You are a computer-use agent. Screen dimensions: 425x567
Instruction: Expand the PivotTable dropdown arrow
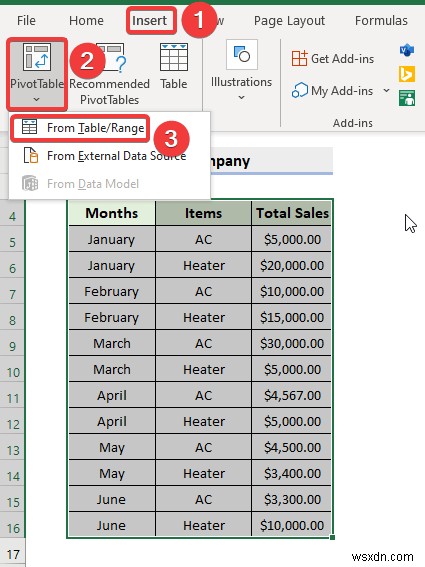pos(37,99)
